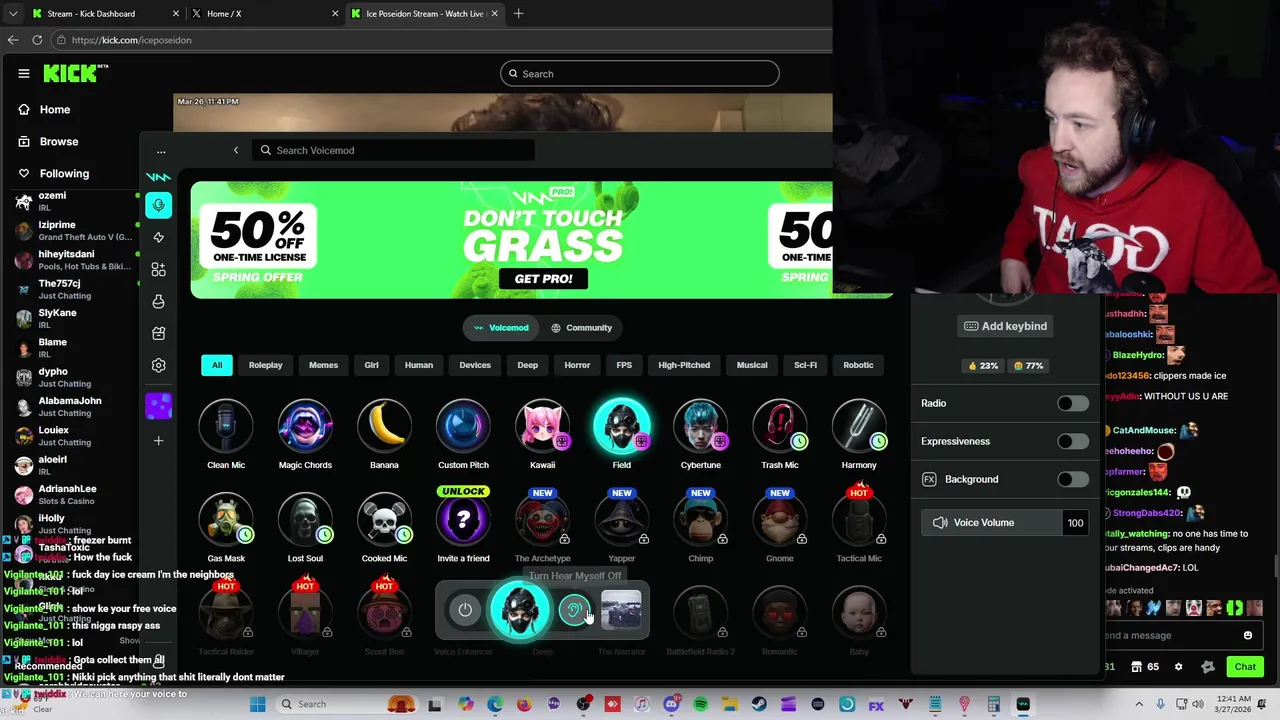Select the Lost Soul voice
Image resolution: width=1280 pixels, height=720 pixels.
click(x=305, y=520)
